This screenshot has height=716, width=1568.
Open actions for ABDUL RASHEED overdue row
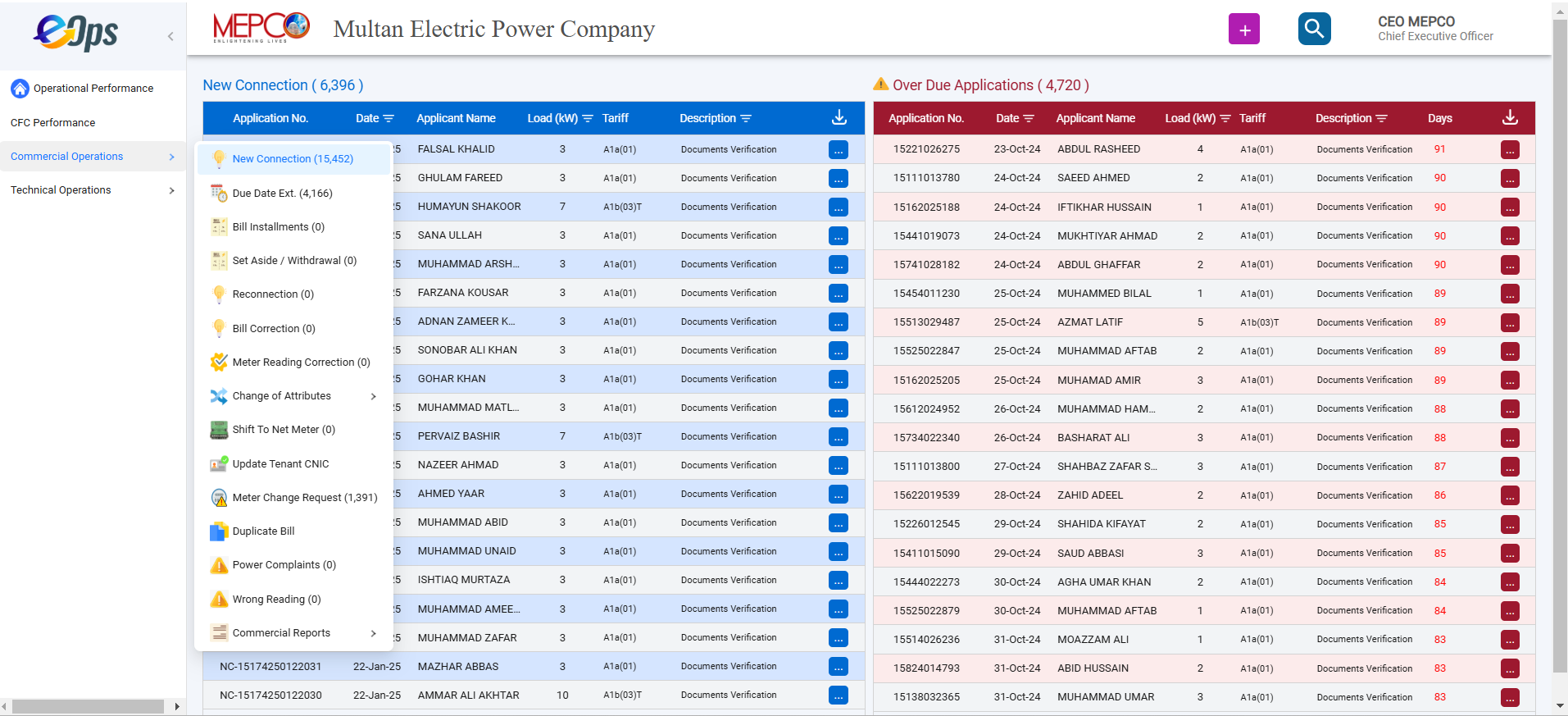pyautogui.click(x=1510, y=150)
